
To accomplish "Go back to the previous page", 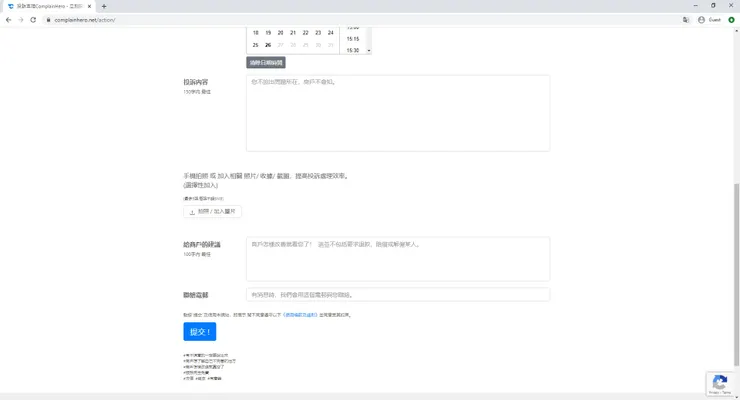I will tap(8, 20).
